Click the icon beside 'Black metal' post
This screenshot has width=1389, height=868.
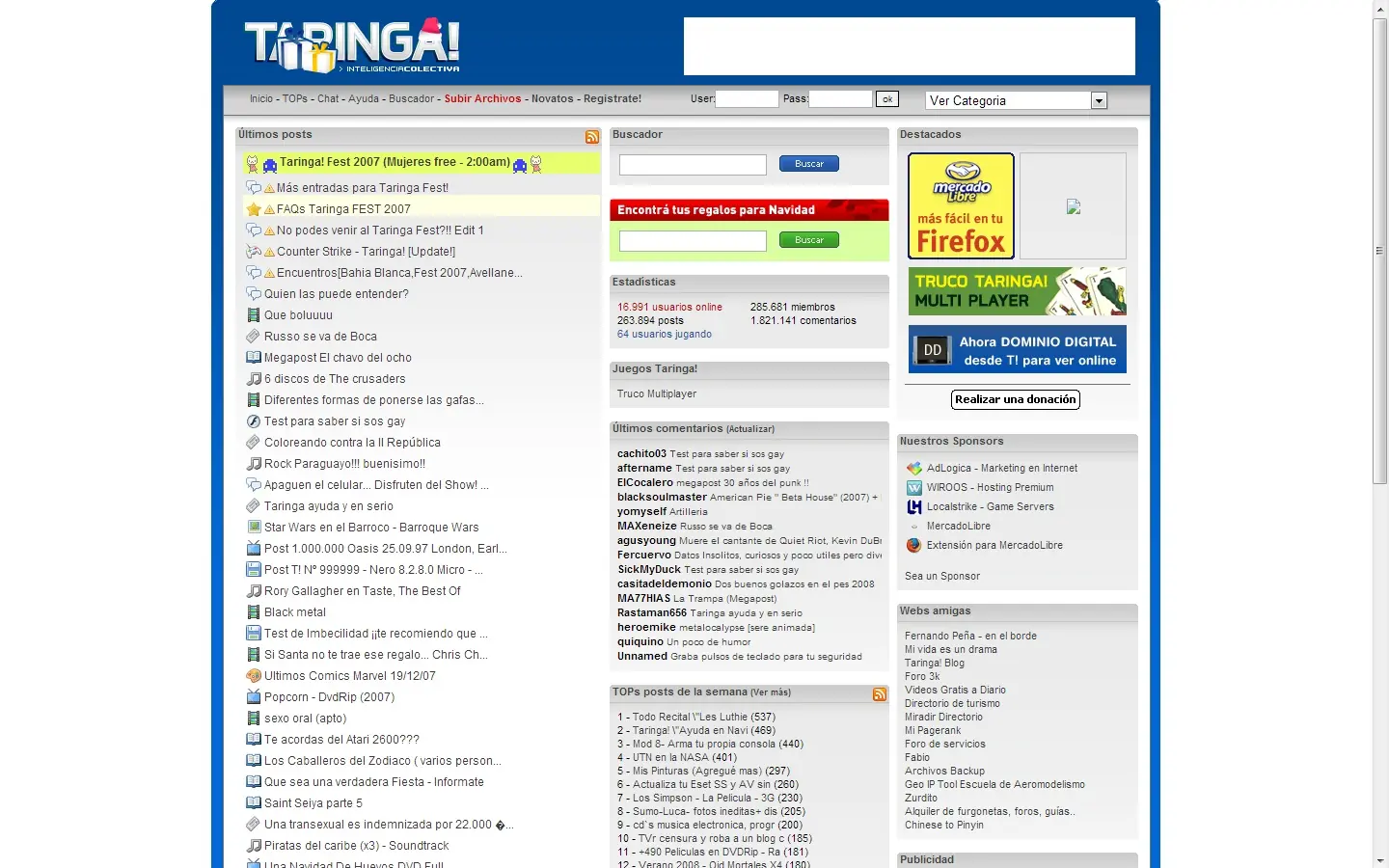click(254, 612)
